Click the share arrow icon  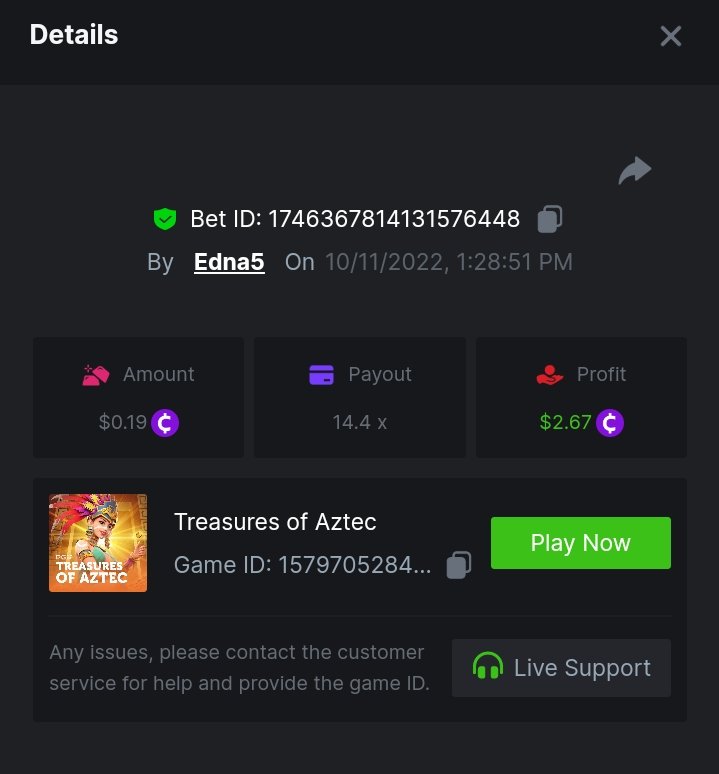click(x=635, y=171)
